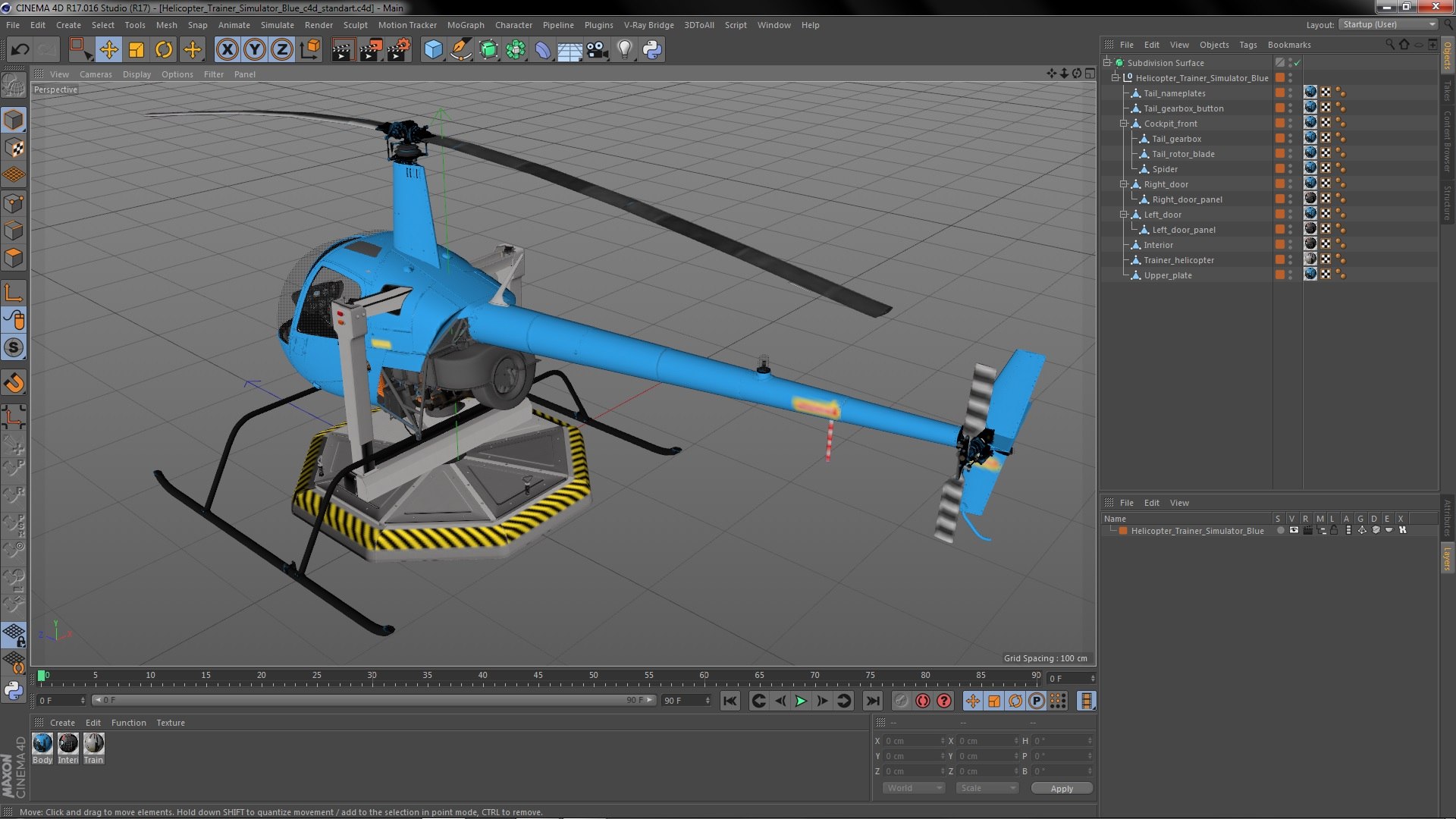Image resolution: width=1456 pixels, height=819 pixels.
Task: Collapse the Right_door tree node
Action: point(1124,184)
